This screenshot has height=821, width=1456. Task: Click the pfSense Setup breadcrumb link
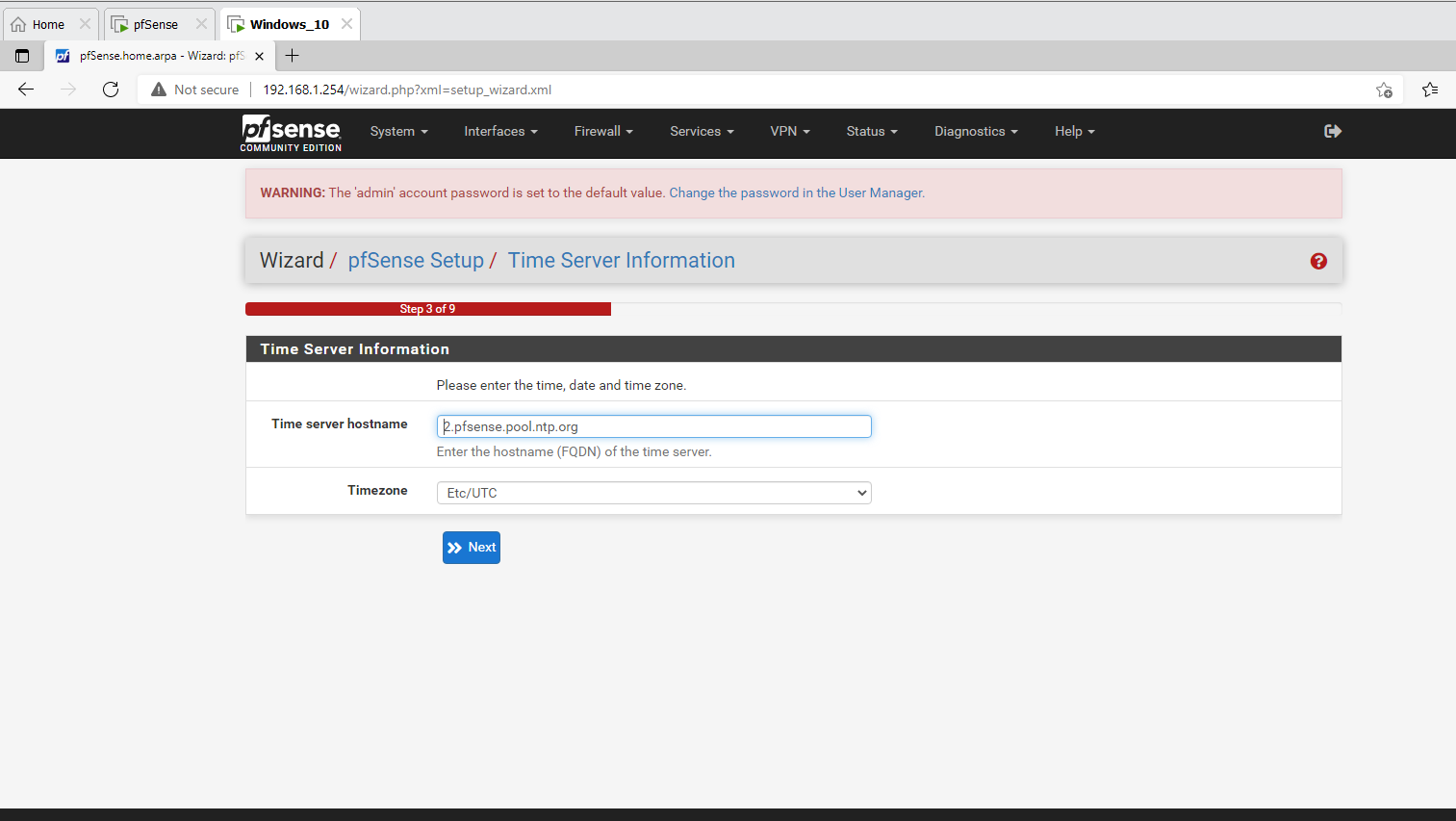tap(416, 261)
